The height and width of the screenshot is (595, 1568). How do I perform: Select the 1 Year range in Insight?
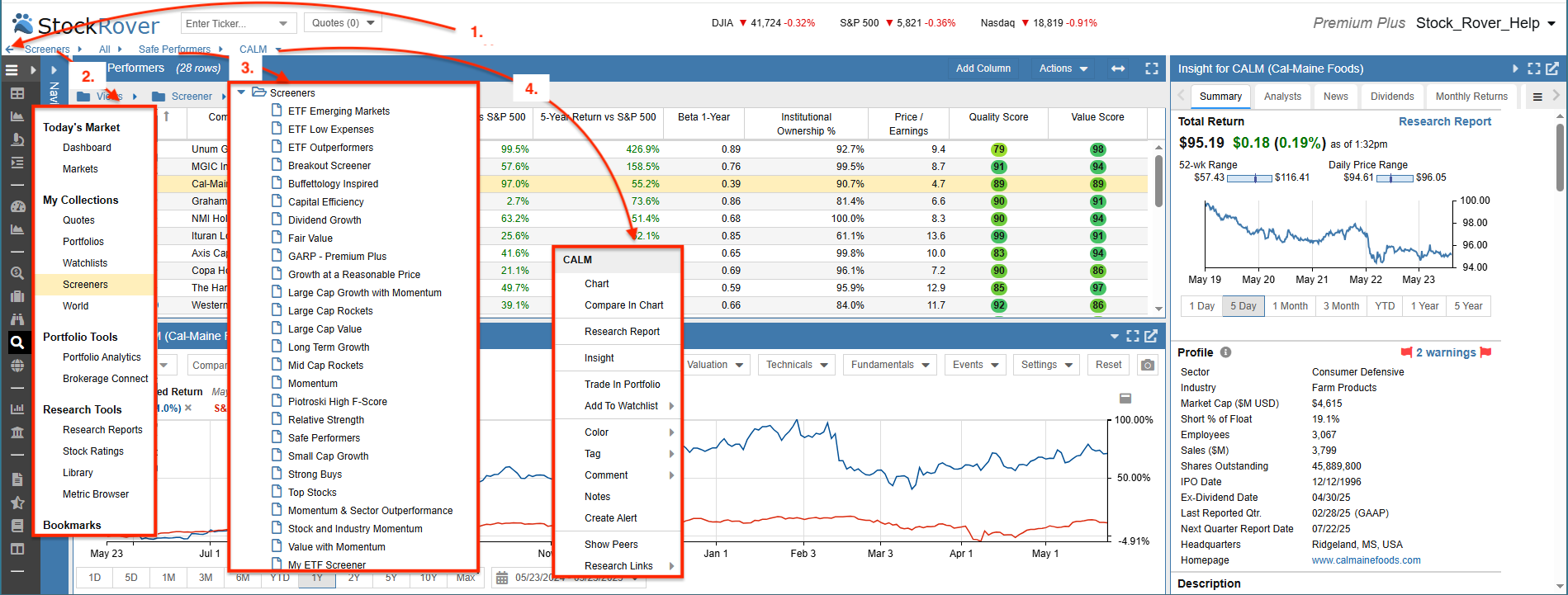(1424, 306)
